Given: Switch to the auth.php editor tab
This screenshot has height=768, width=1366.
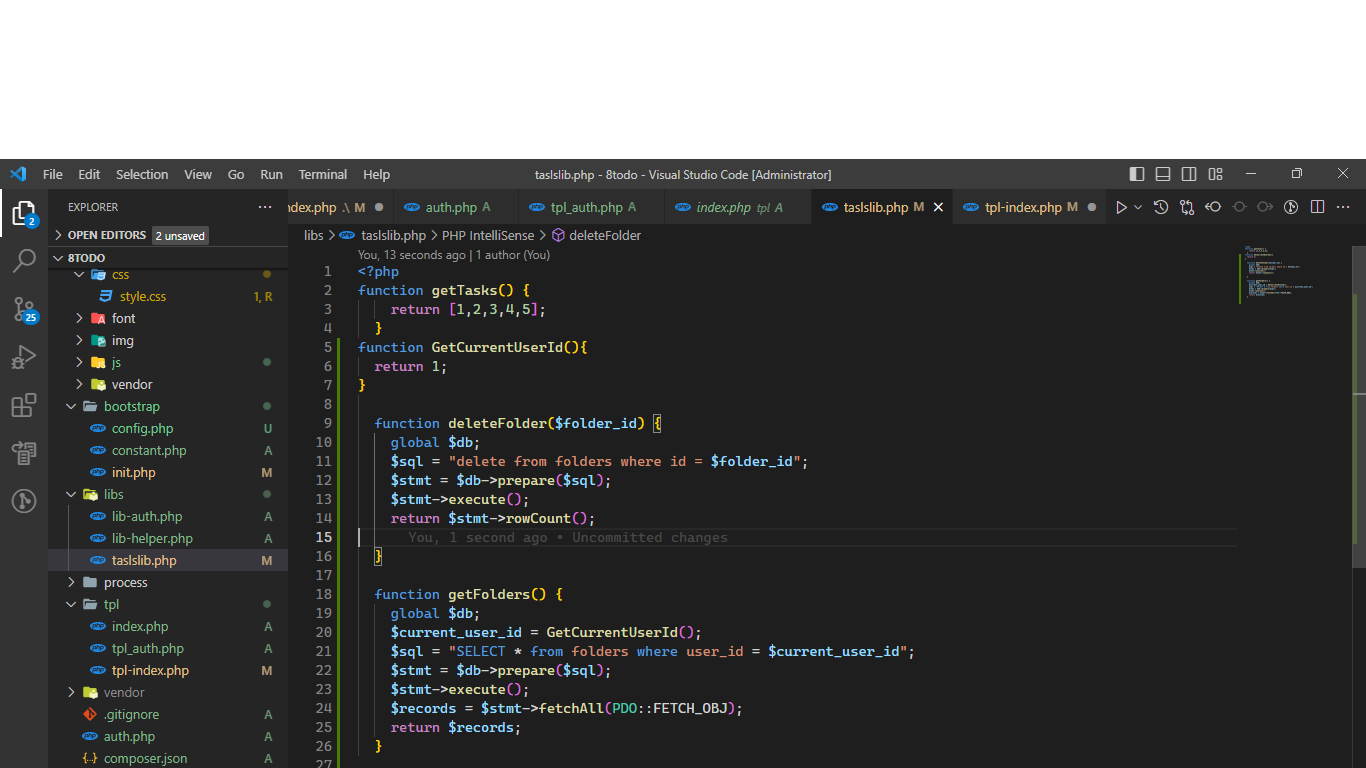Looking at the screenshot, I should coord(456,207).
